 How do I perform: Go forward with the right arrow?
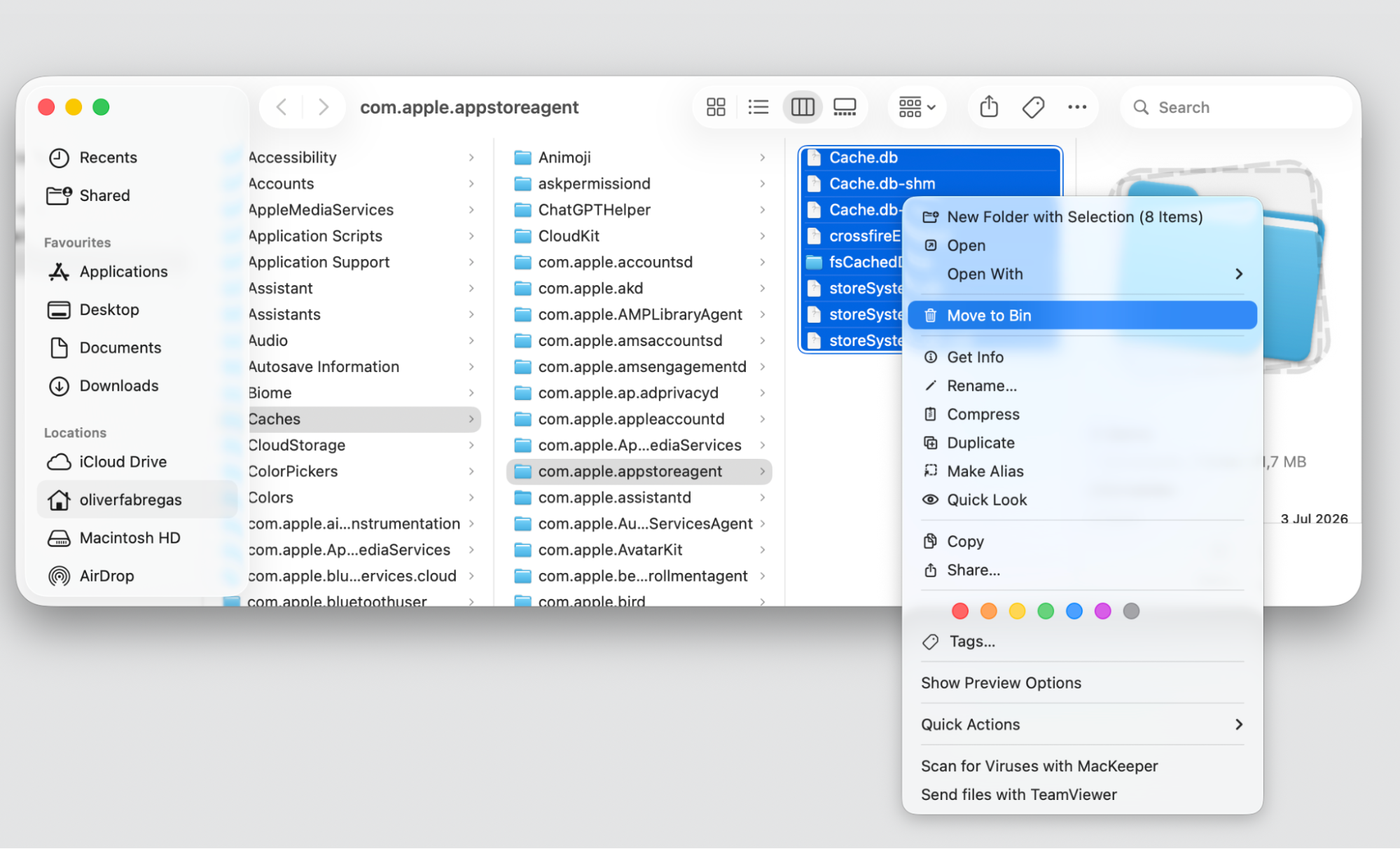323,107
